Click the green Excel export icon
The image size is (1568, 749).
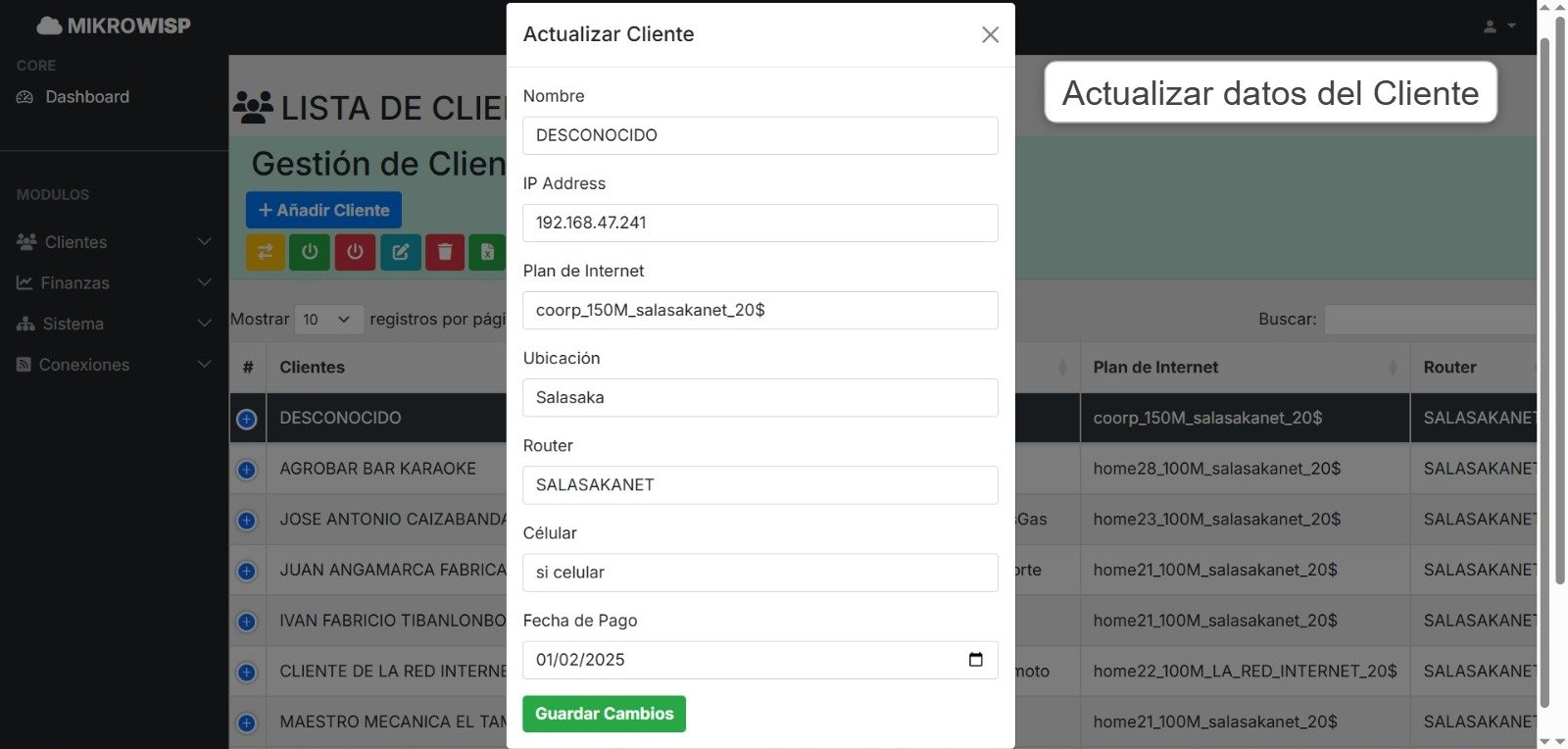(x=487, y=252)
